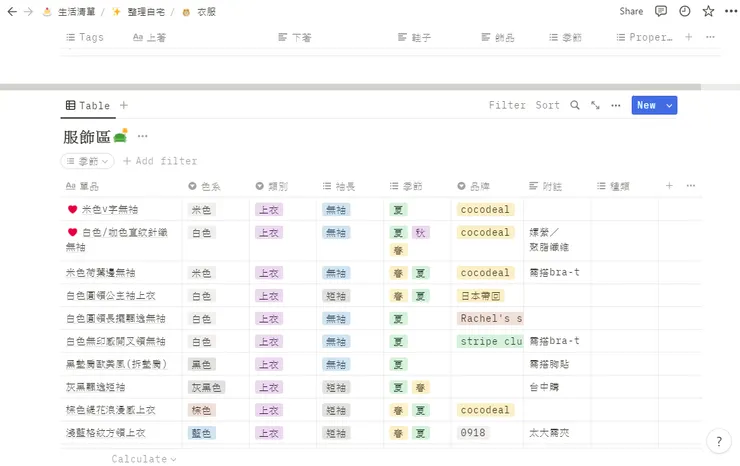
Task: Open the help question mark button
Action: point(719,441)
